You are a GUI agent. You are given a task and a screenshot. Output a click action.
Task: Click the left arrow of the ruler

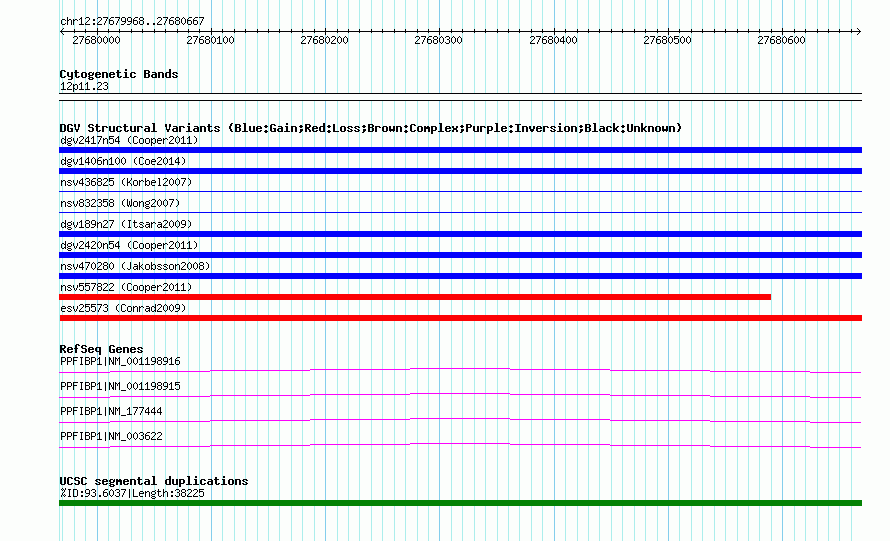click(62, 31)
